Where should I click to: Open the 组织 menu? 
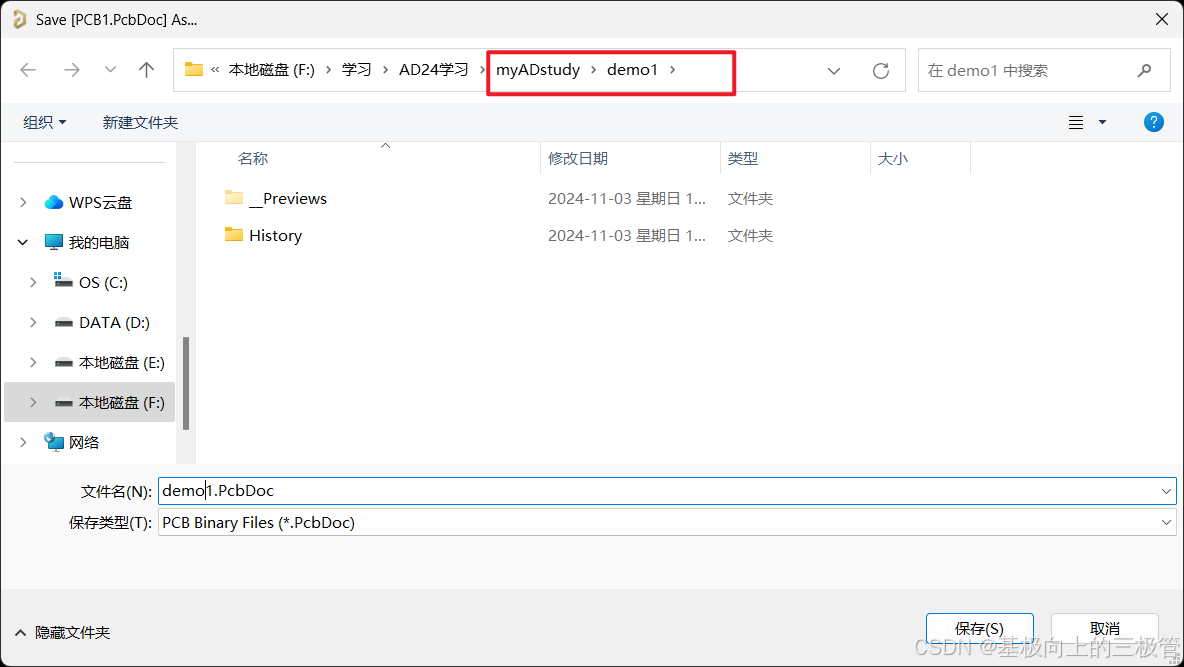45,122
